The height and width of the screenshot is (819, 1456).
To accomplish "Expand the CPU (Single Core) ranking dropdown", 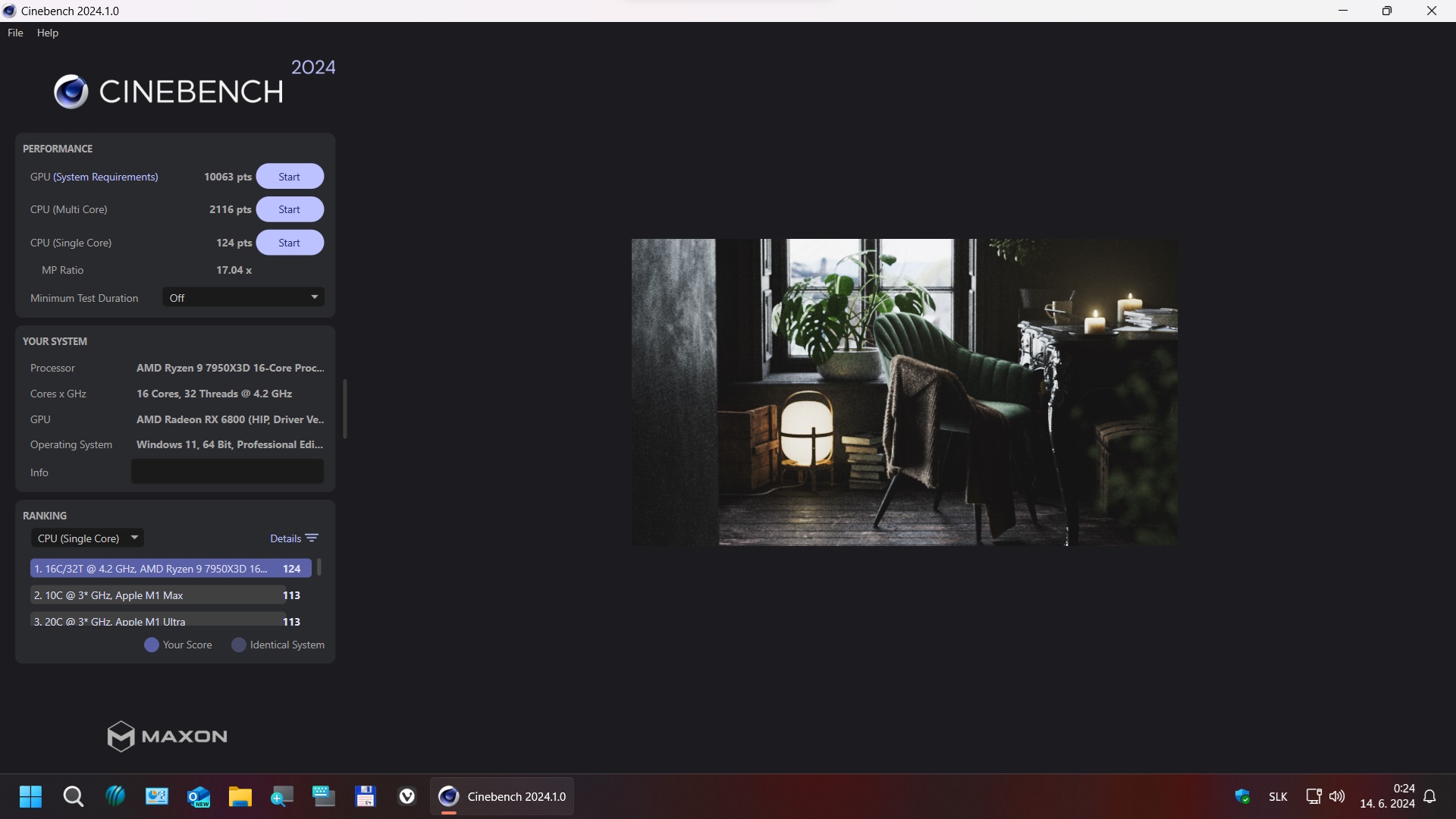I will click(x=87, y=538).
